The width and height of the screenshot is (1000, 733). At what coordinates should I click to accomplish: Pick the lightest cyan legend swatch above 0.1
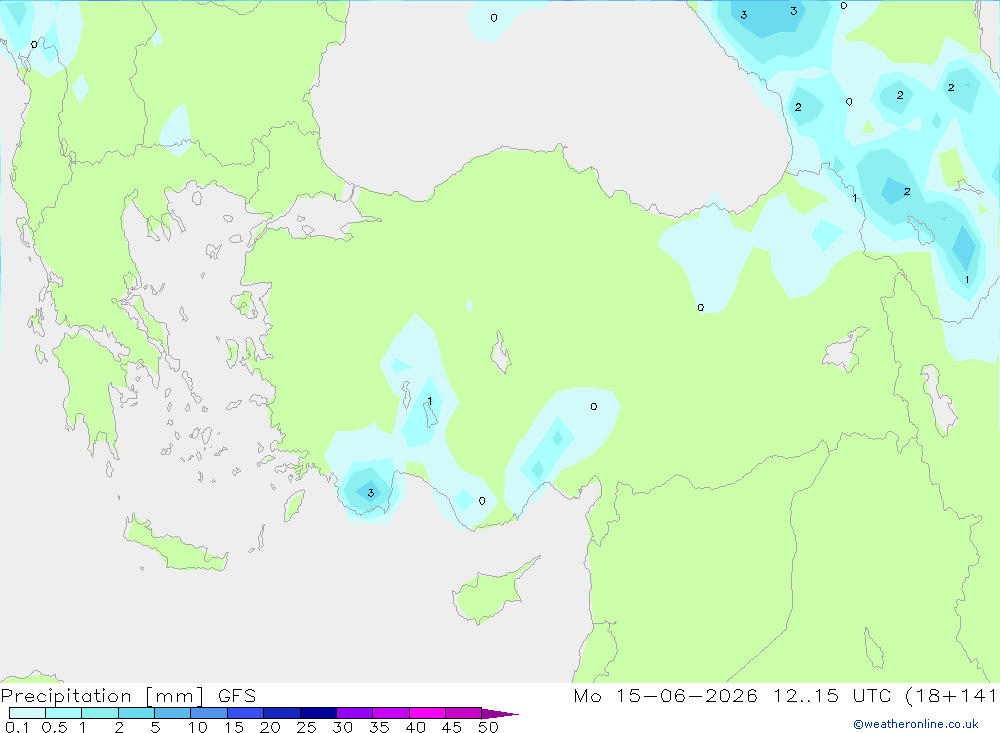pos(27,713)
